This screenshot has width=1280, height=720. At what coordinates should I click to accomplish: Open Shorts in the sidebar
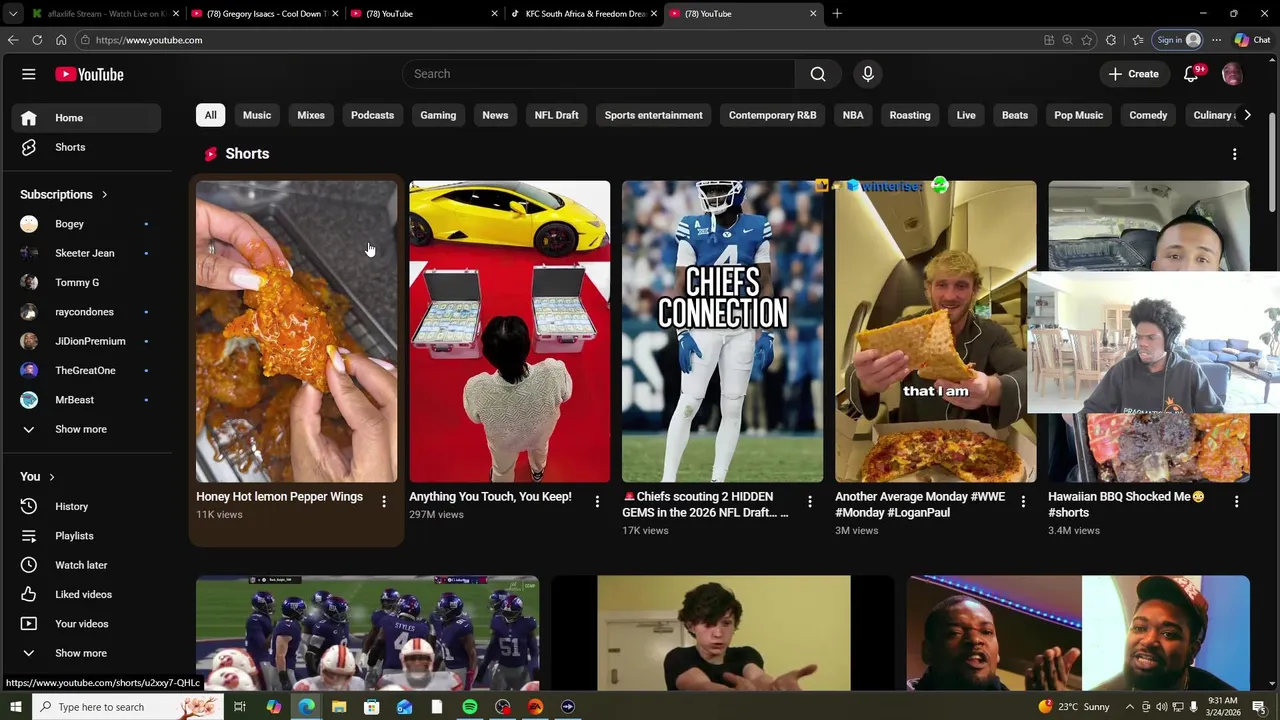coord(87,147)
